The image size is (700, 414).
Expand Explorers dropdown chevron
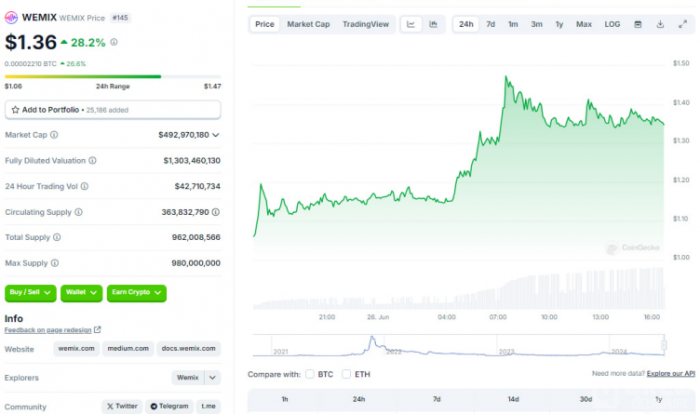pos(212,377)
